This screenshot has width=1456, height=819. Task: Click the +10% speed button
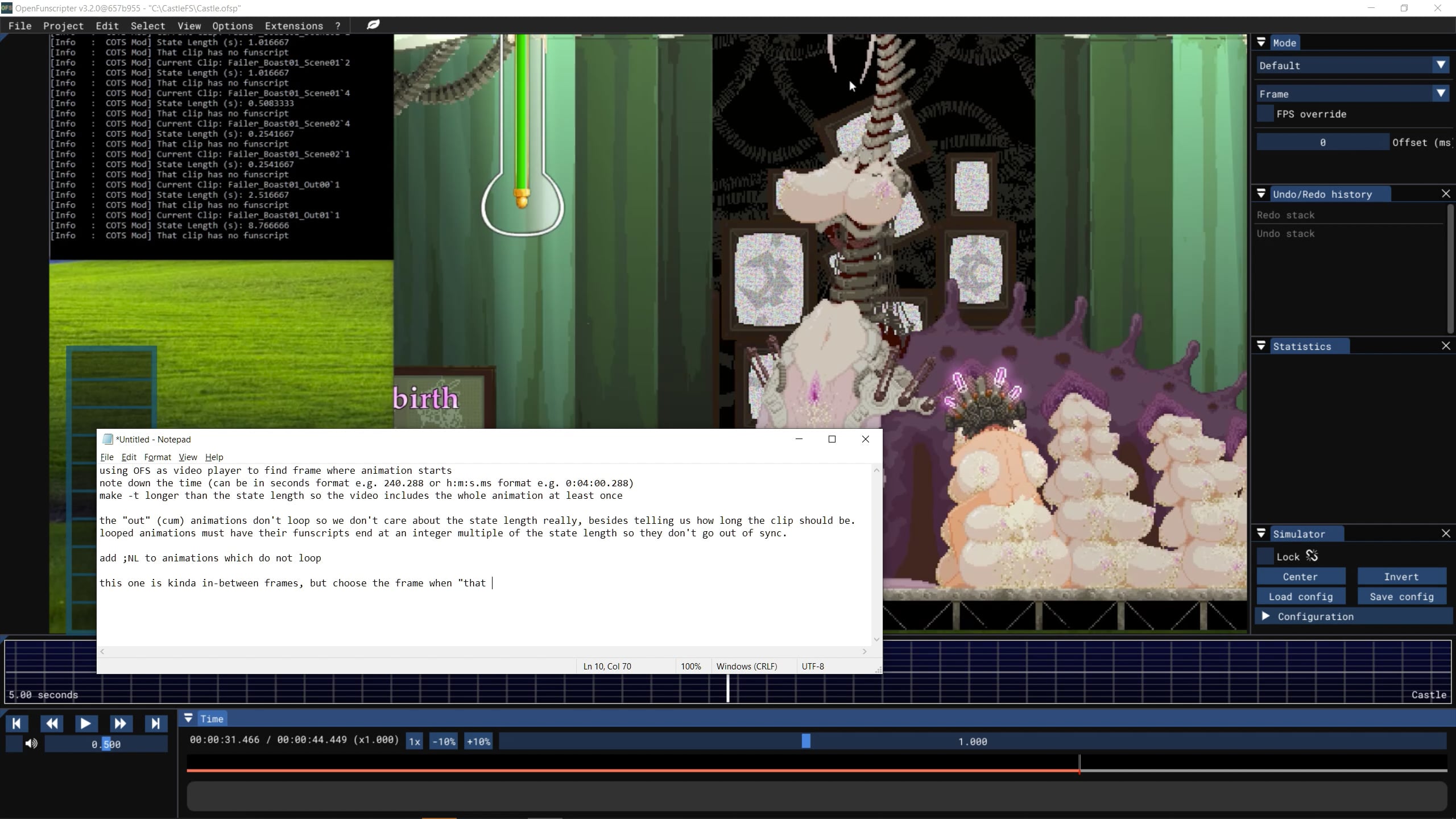478,741
